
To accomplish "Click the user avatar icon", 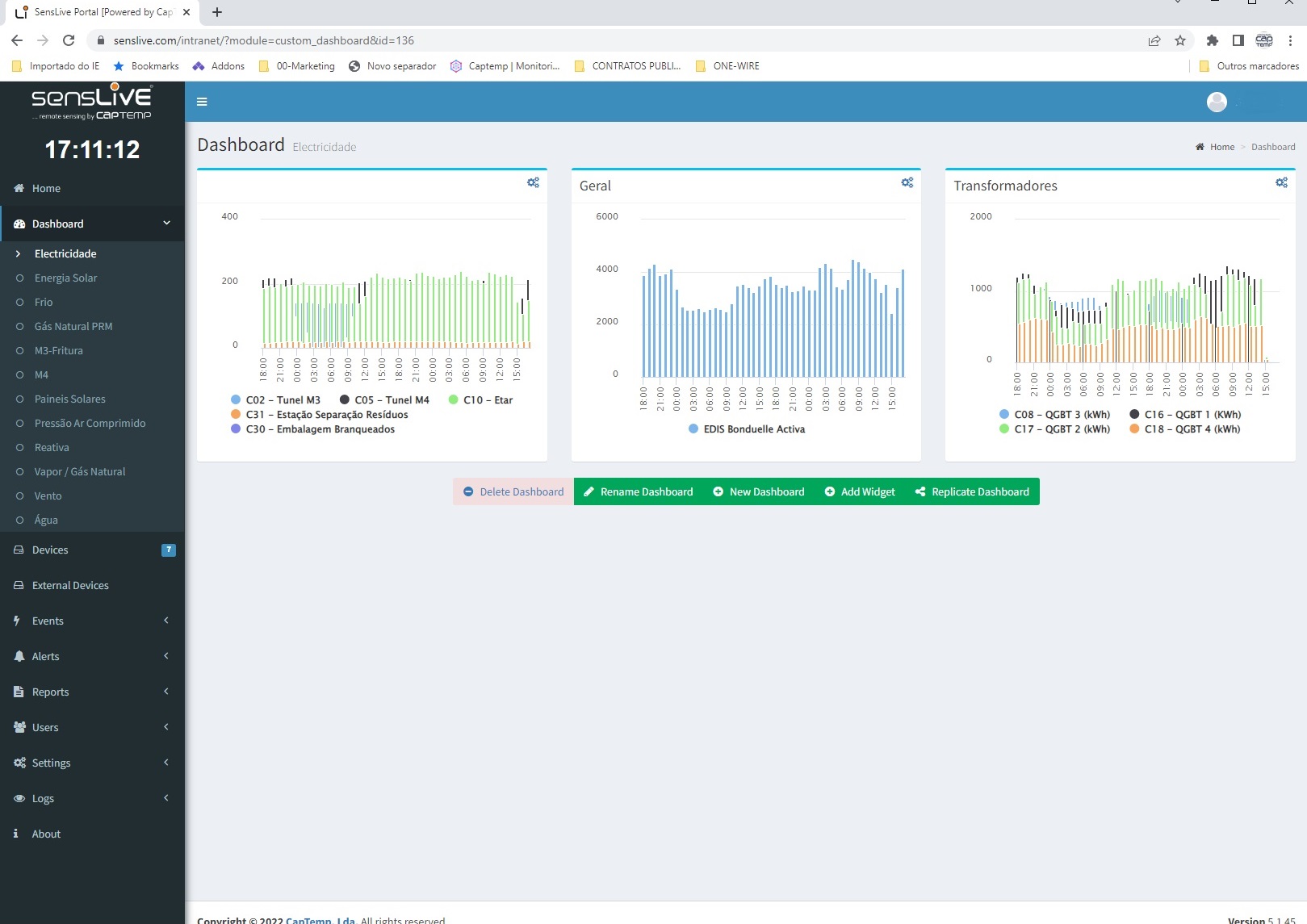I will pyautogui.click(x=1217, y=102).
